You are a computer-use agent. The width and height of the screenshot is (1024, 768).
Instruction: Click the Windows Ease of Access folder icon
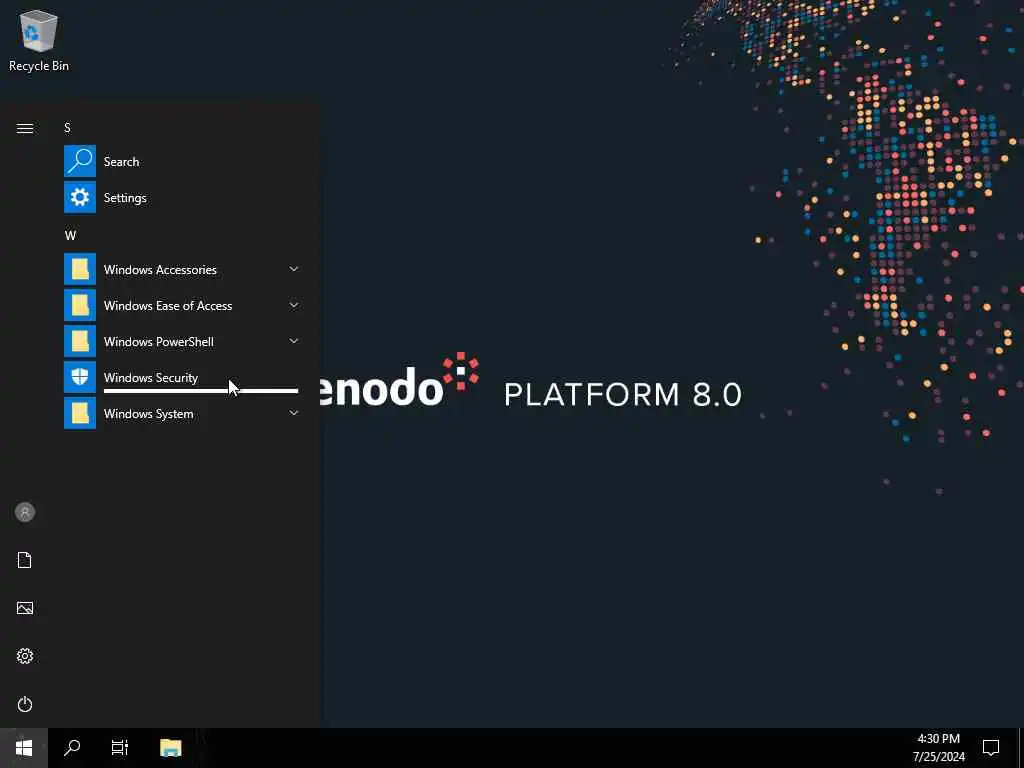[80, 305]
